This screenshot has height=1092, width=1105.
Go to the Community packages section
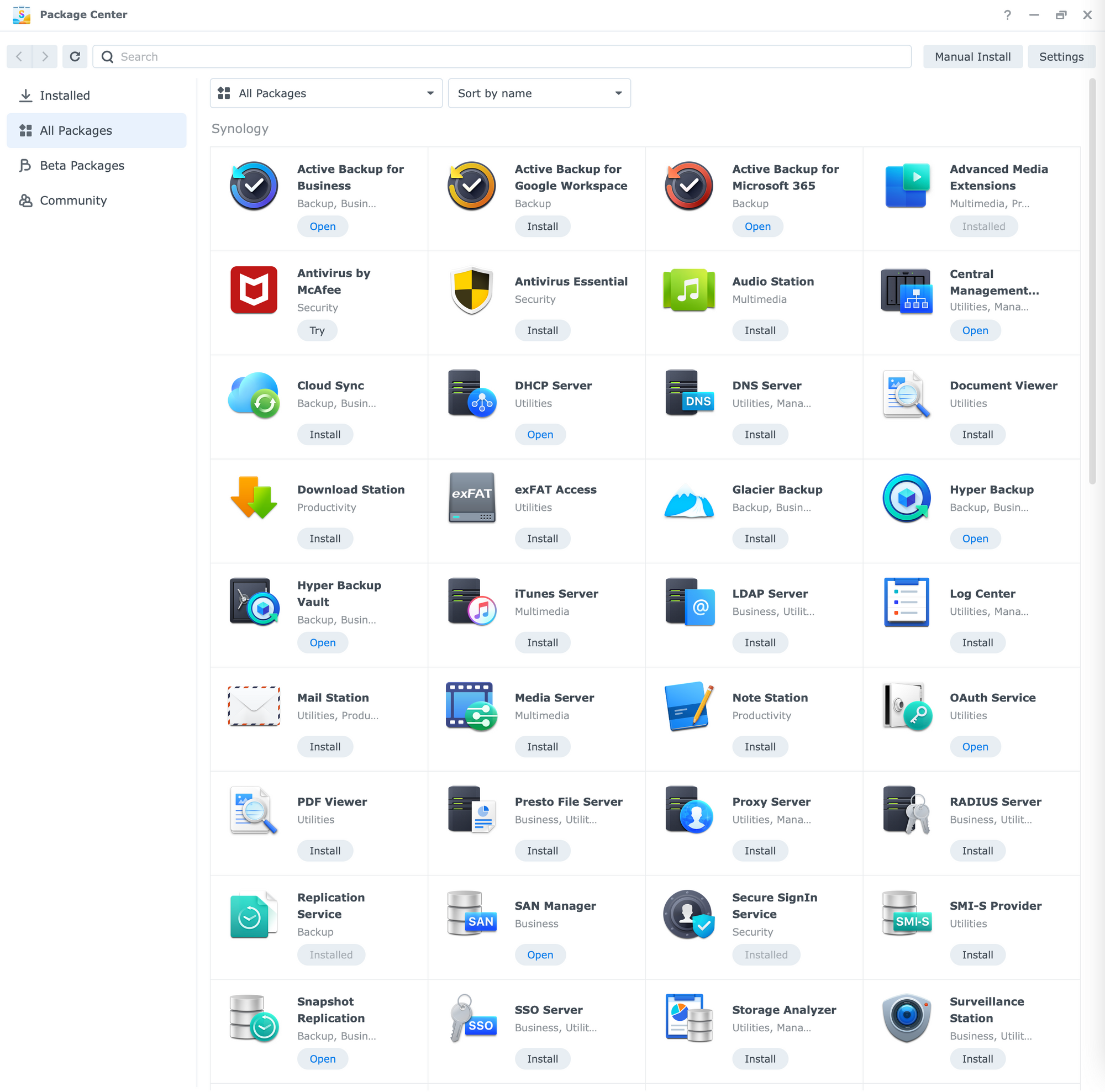coord(97,200)
